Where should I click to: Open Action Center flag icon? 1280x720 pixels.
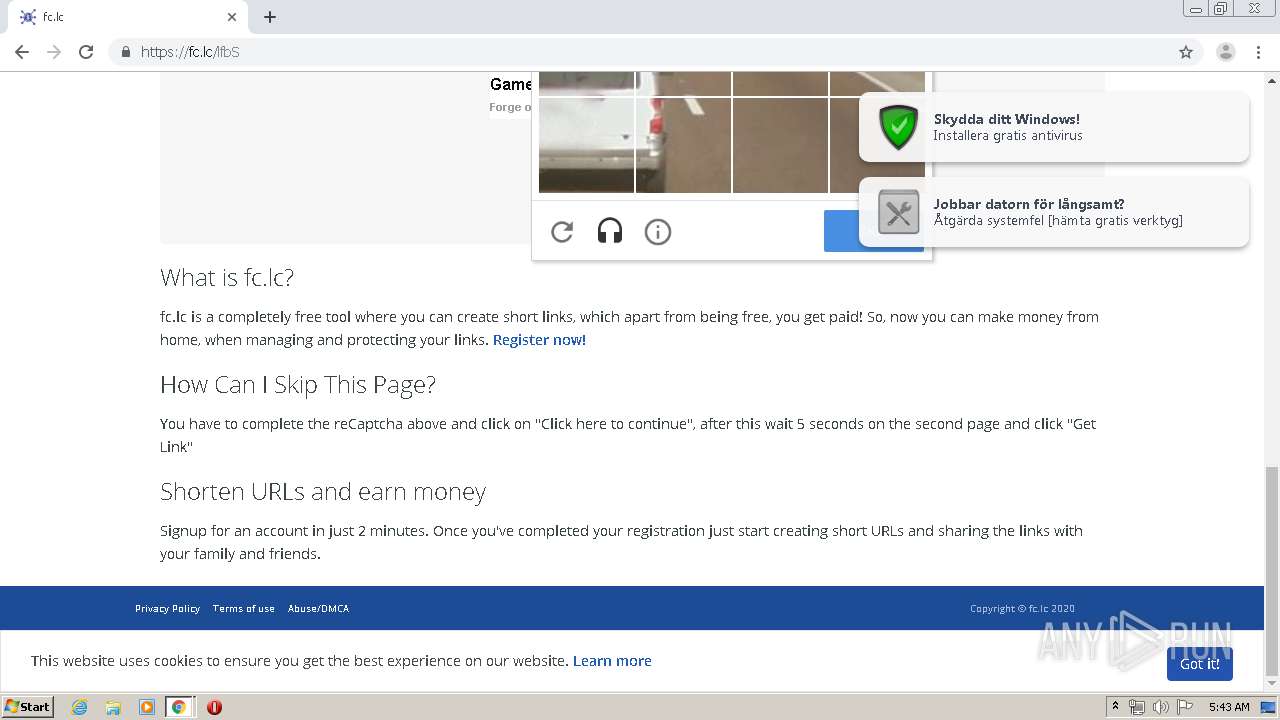pyautogui.click(x=1185, y=707)
